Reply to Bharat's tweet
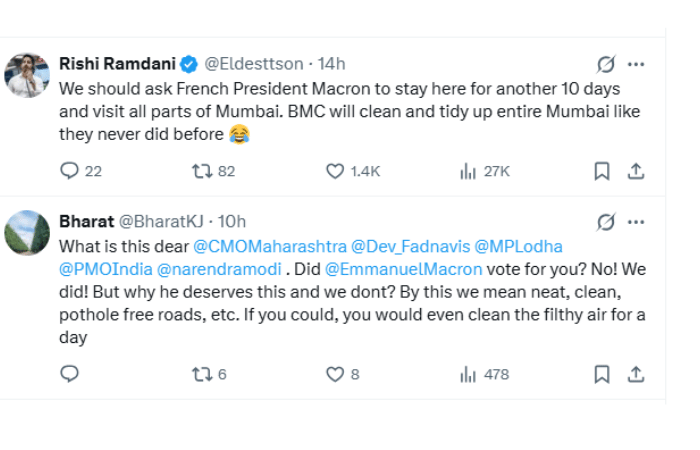700x450 pixels. (70, 374)
